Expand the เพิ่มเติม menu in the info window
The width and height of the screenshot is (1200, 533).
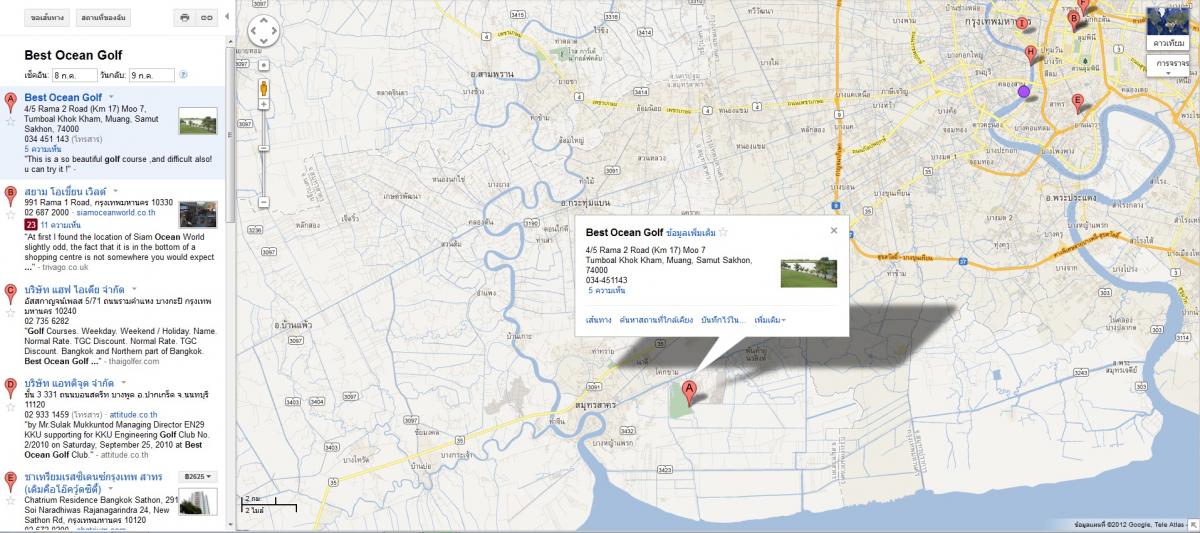770,320
